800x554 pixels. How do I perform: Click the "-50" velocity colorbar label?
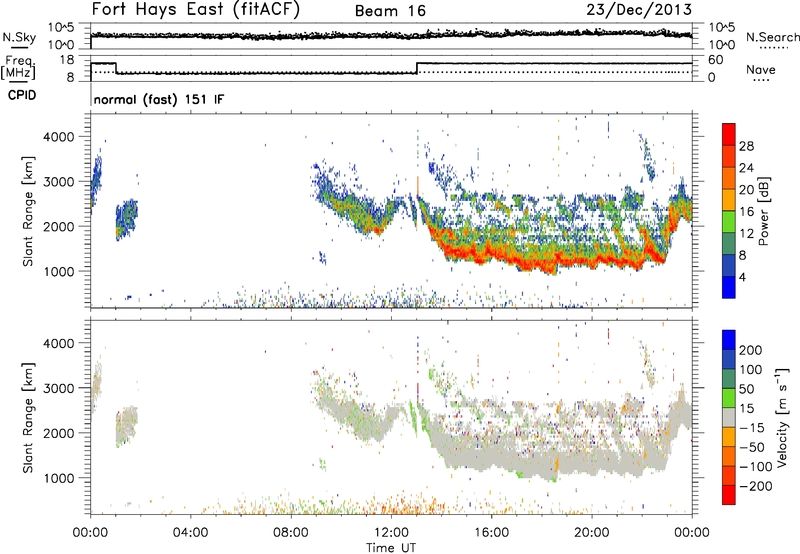[x=752, y=447]
